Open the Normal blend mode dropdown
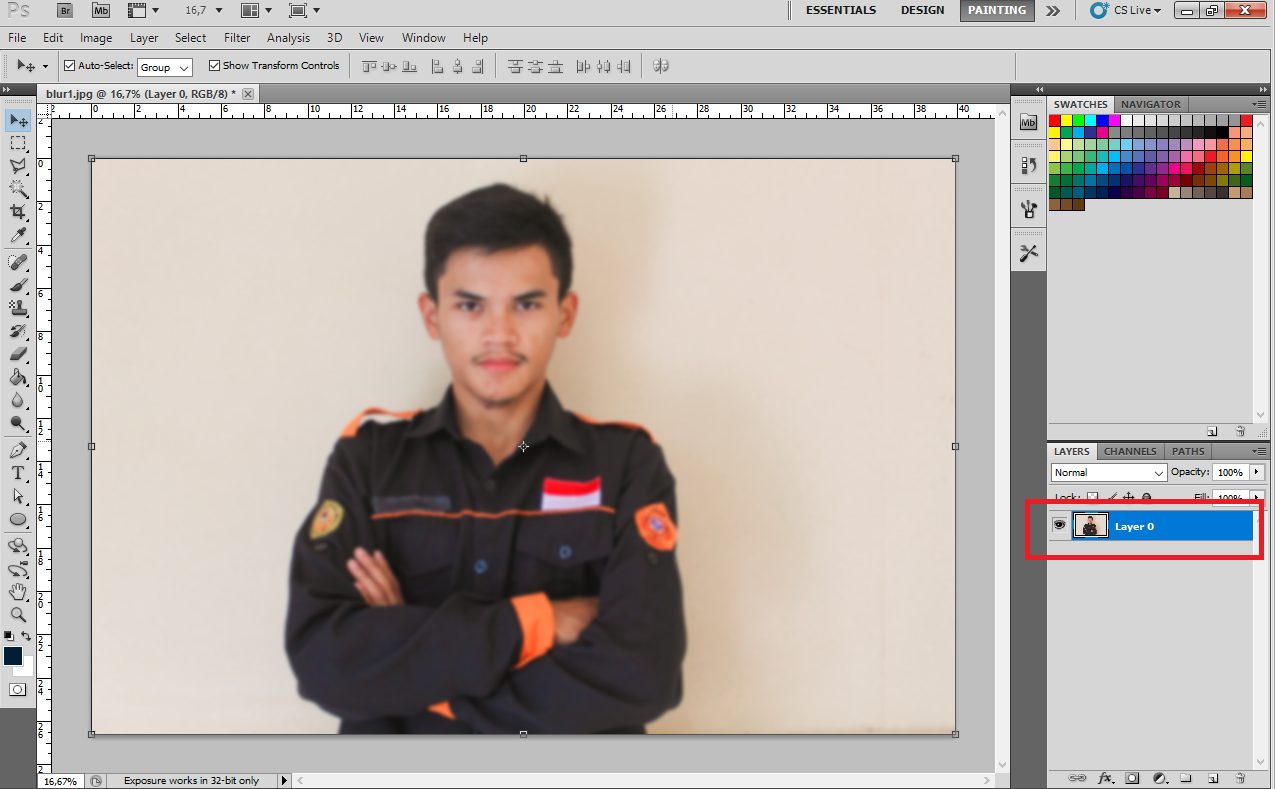Viewport: 1275px width, 789px height. [1109, 472]
